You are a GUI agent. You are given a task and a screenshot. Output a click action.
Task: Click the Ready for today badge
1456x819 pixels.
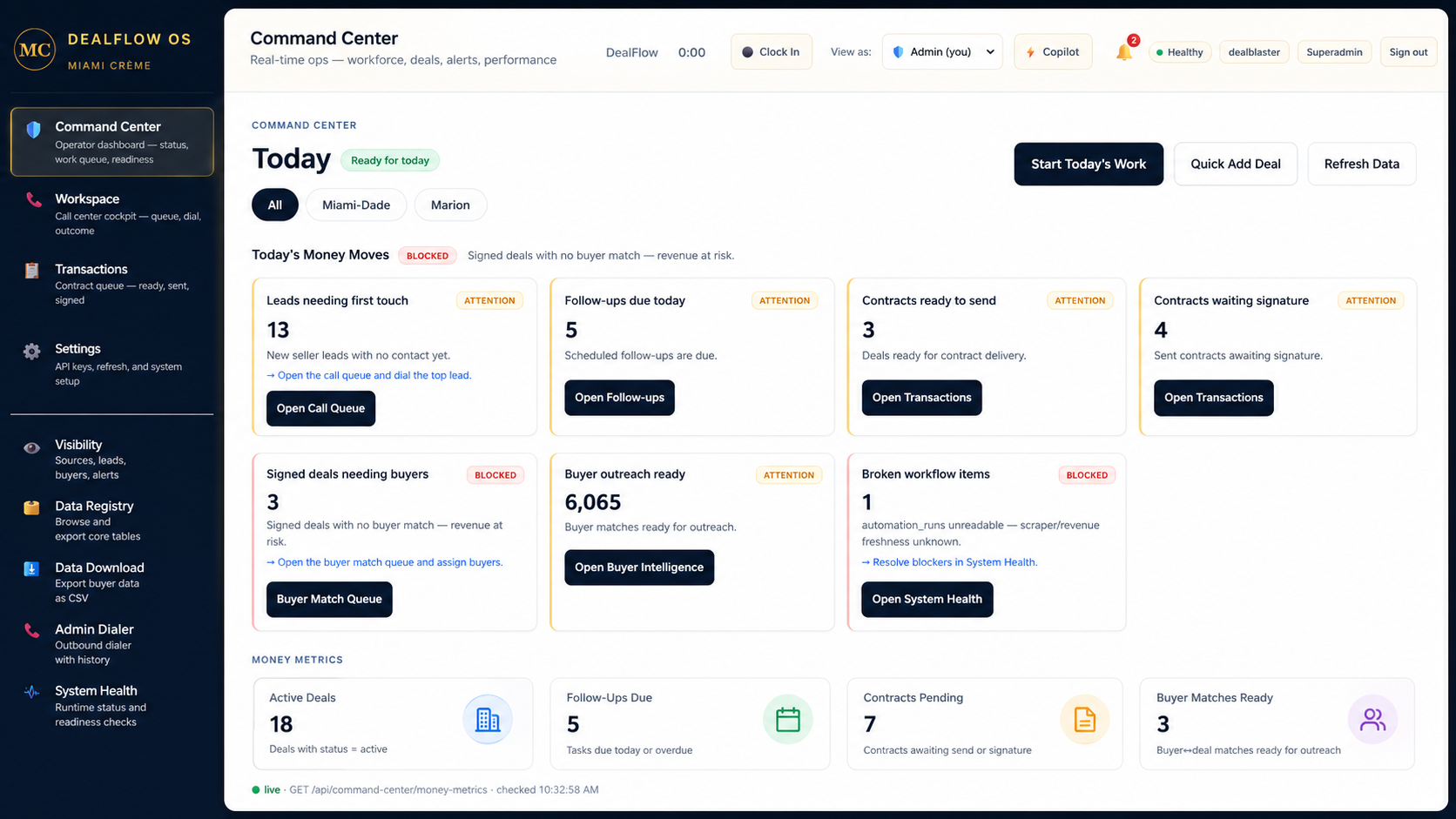[390, 160]
